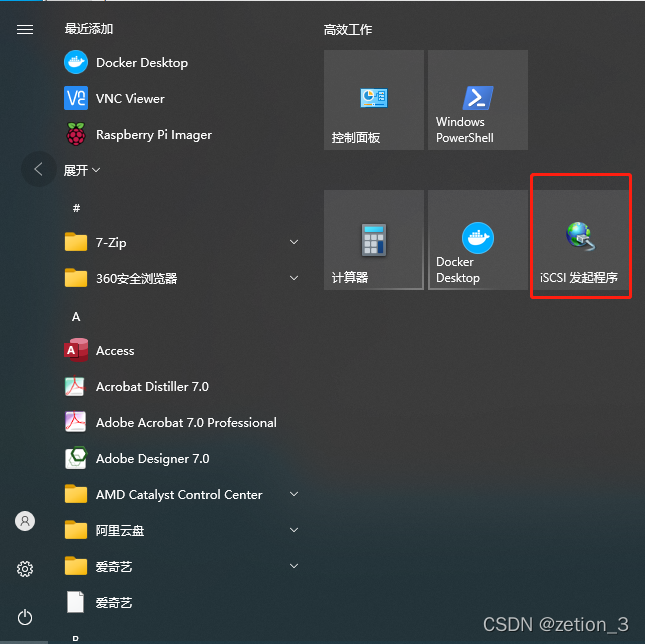This screenshot has width=645, height=644.
Task: Click the 高效工作 tile group header
Action: [x=348, y=30]
